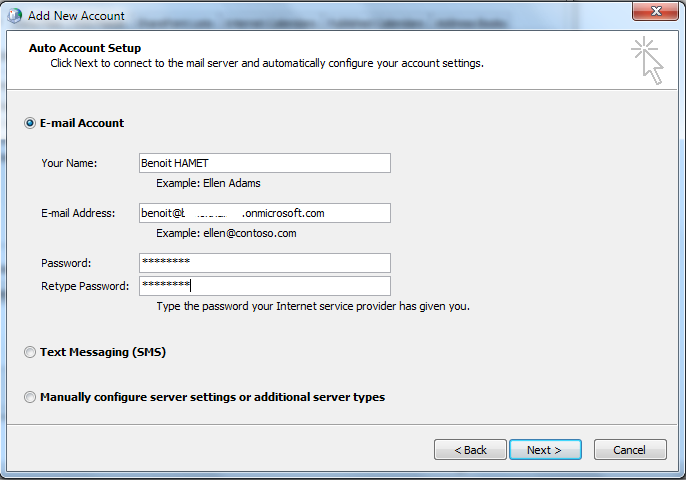The image size is (686, 480).
Task: Choose the Text Messaging (SMS) option
Action: 30,352
